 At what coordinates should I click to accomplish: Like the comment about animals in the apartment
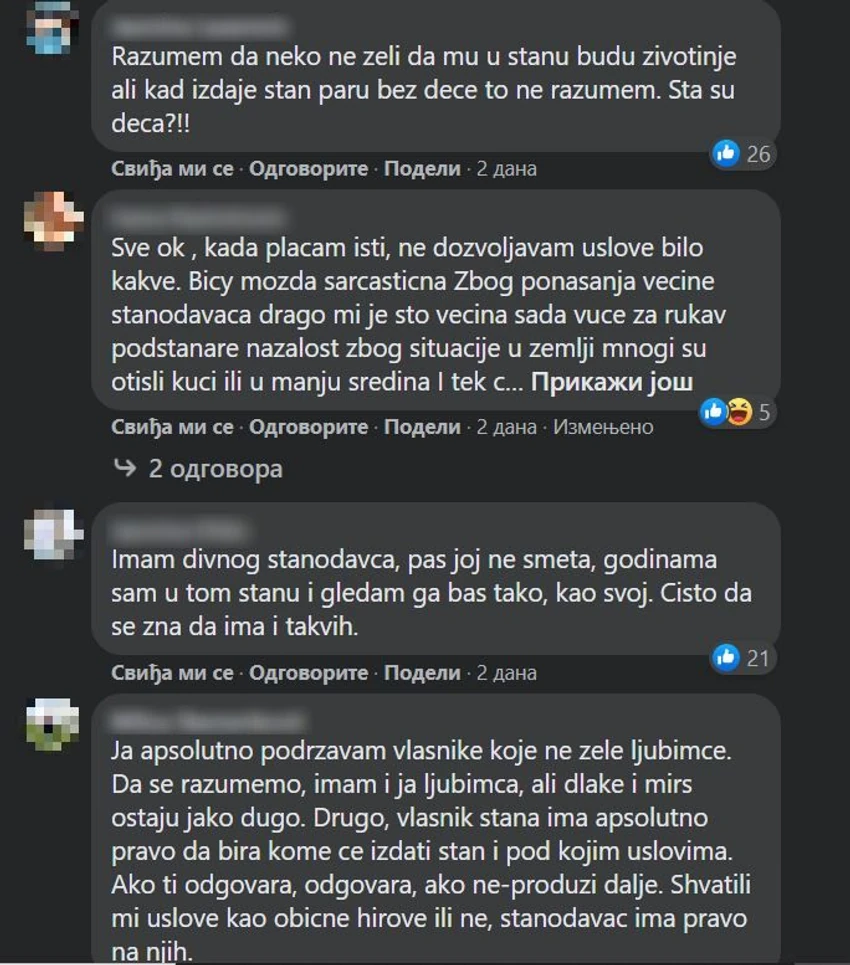pos(172,169)
